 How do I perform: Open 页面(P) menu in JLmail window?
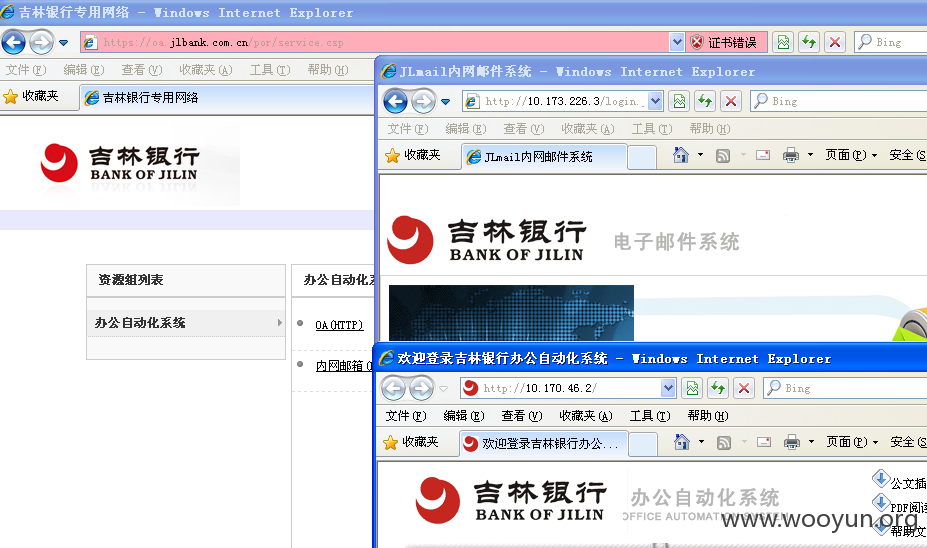pyautogui.click(x=851, y=155)
